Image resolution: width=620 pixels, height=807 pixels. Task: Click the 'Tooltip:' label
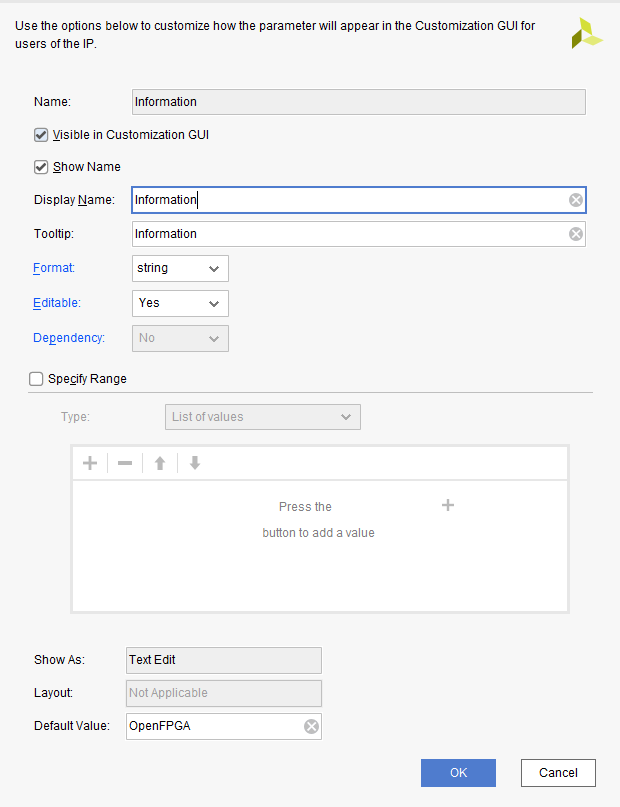coord(54,234)
